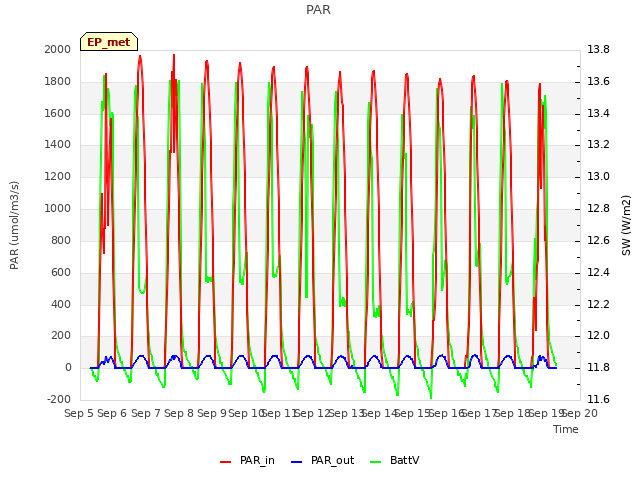Click the SW (W/m2) axis label
The height and width of the screenshot is (480, 640).
coord(627,225)
